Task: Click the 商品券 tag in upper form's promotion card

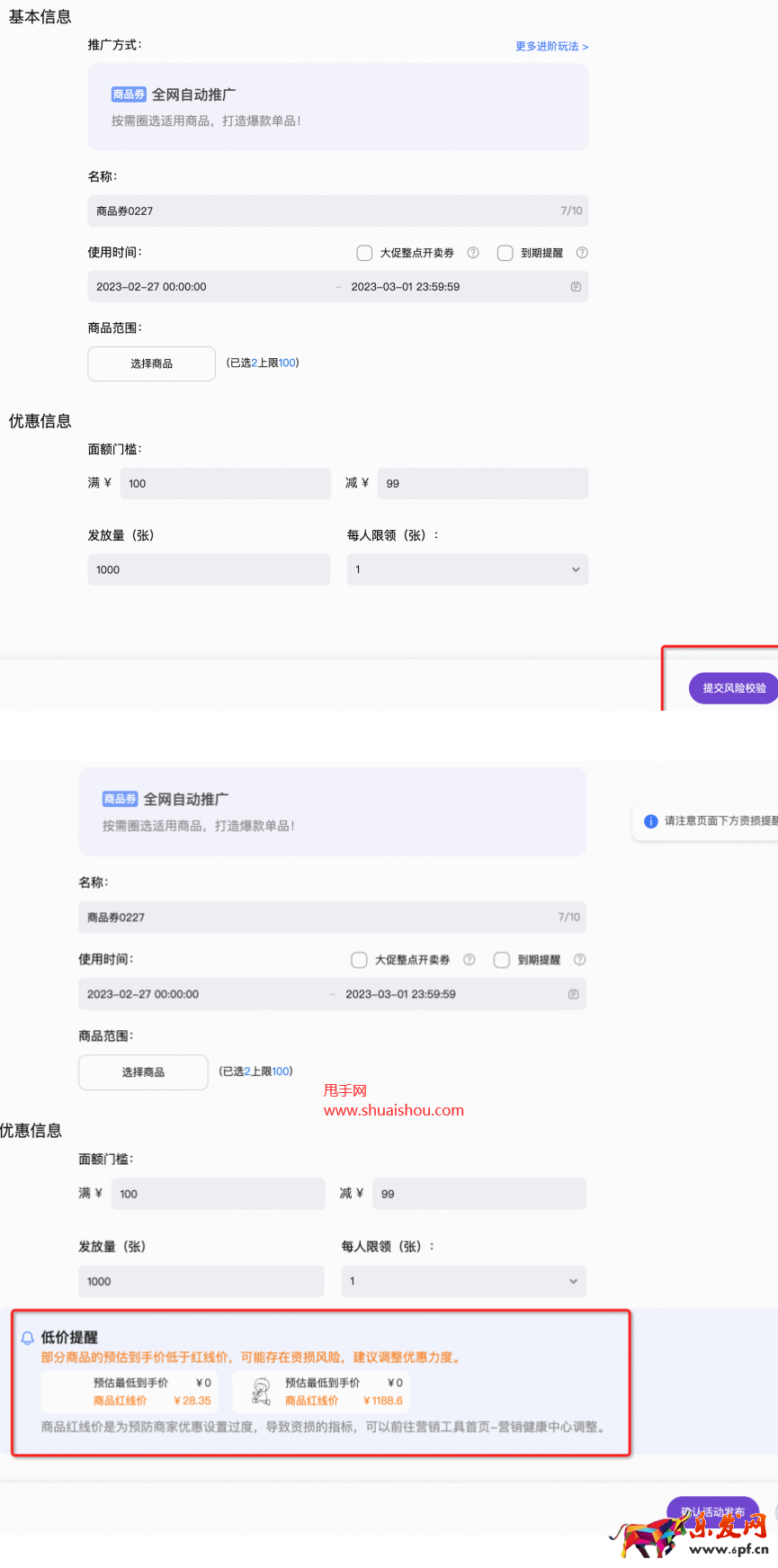Action: pos(129,94)
